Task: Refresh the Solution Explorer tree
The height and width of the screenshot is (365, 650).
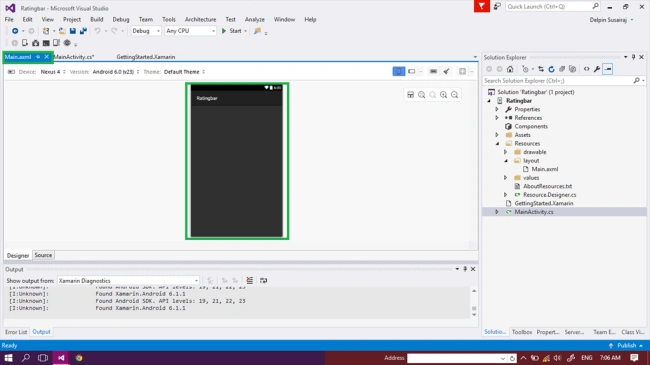Action: coord(551,69)
